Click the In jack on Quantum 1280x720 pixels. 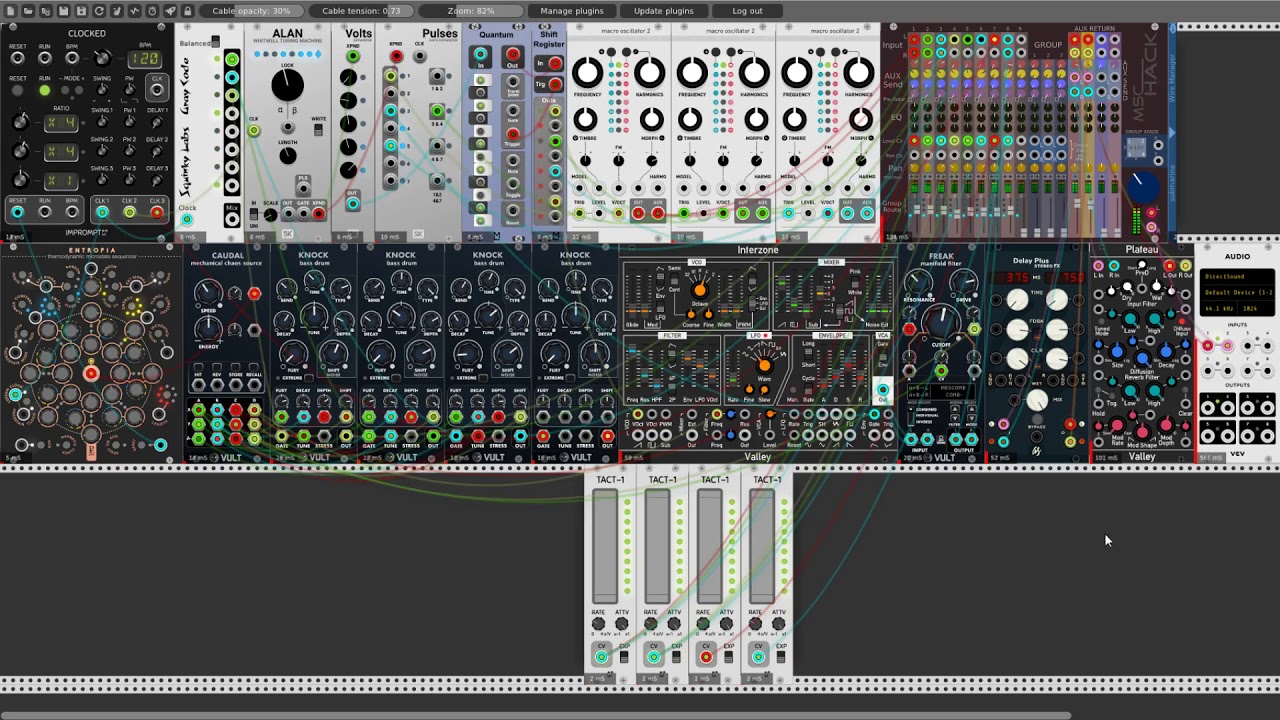(x=481, y=54)
